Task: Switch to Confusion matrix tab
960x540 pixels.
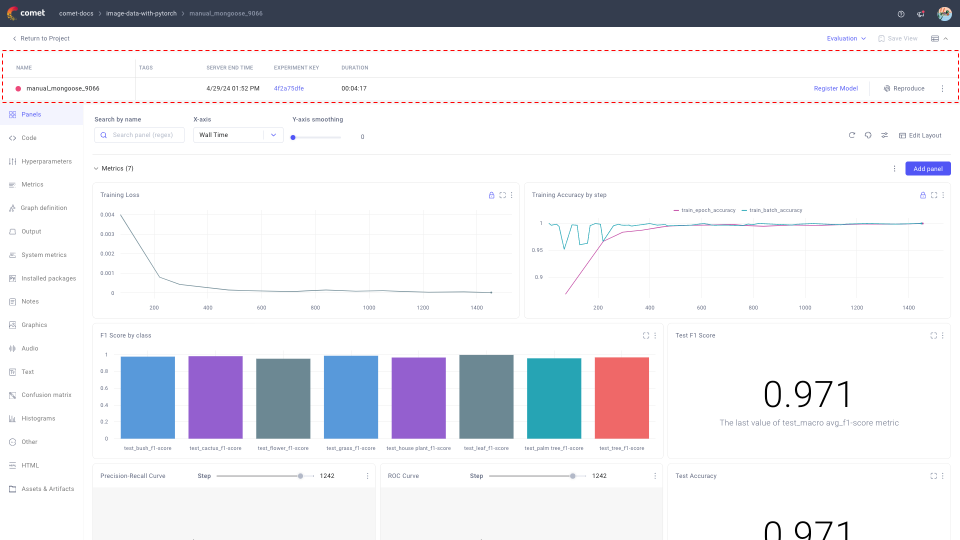Action: (x=46, y=395)
